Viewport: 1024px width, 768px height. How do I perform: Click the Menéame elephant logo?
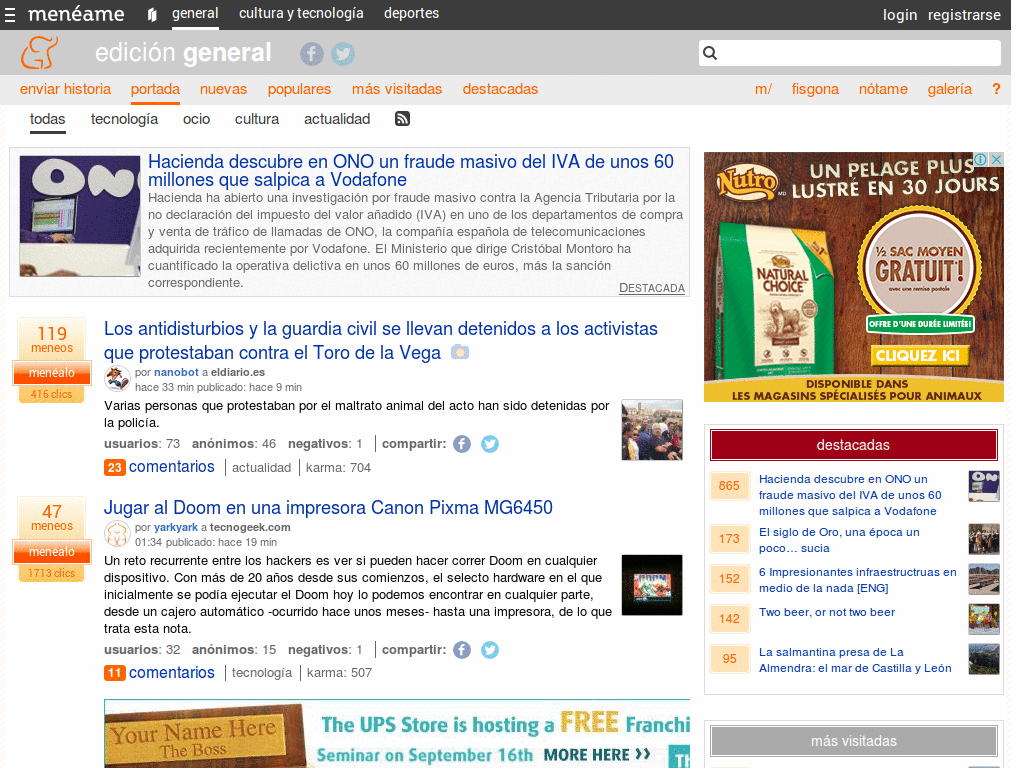[x=39, y=52]
